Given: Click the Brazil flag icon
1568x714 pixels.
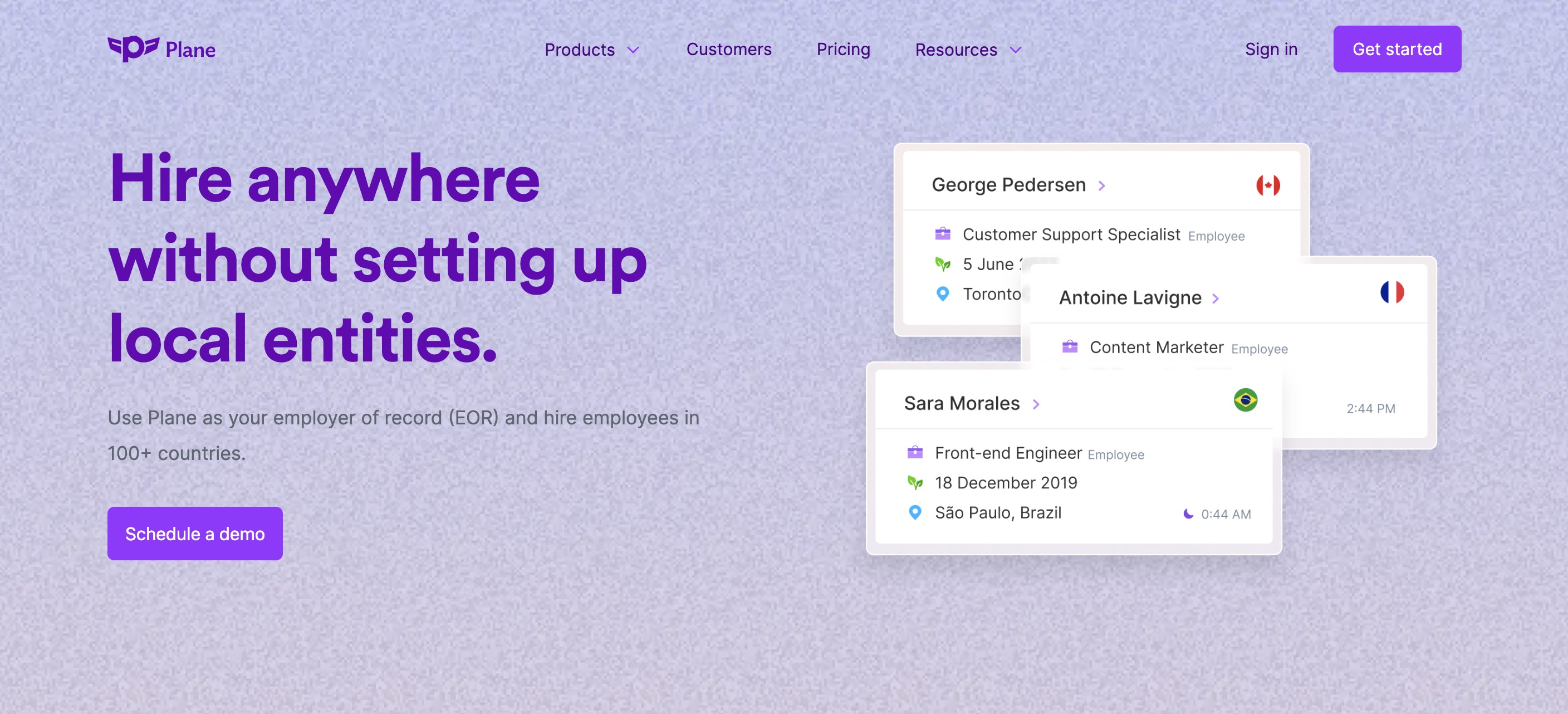Looking at the screenshot, I should pos(1246,400).
